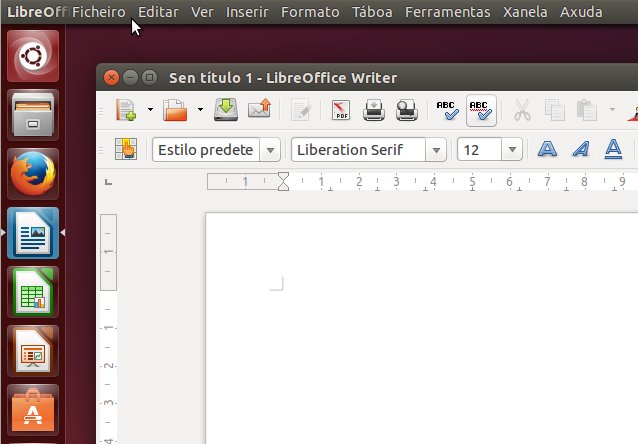638x444 pixels.
Task: Open the Axuda menu
Action: [581, 12]
